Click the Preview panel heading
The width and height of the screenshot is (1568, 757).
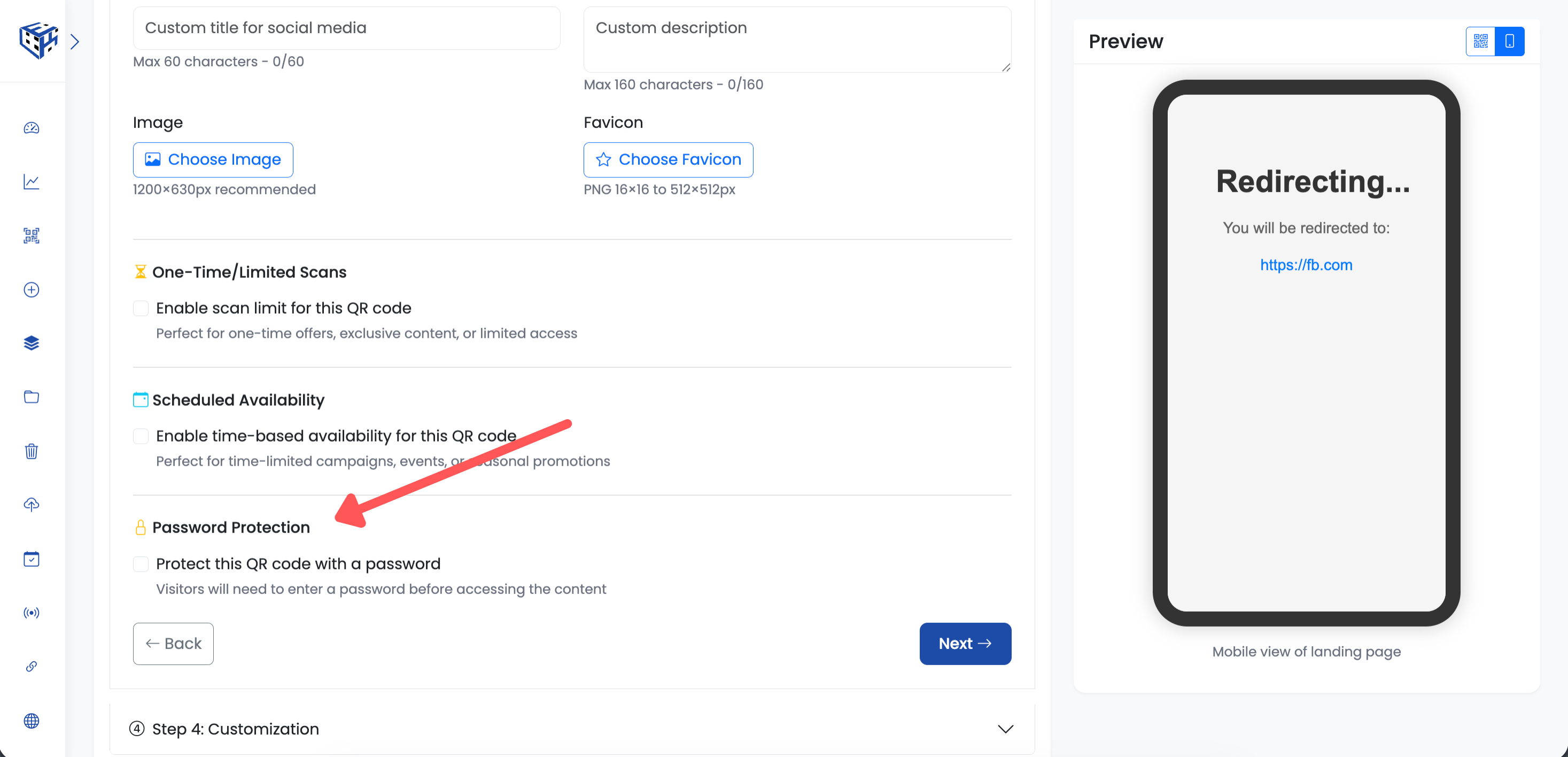click(1125, 41)
